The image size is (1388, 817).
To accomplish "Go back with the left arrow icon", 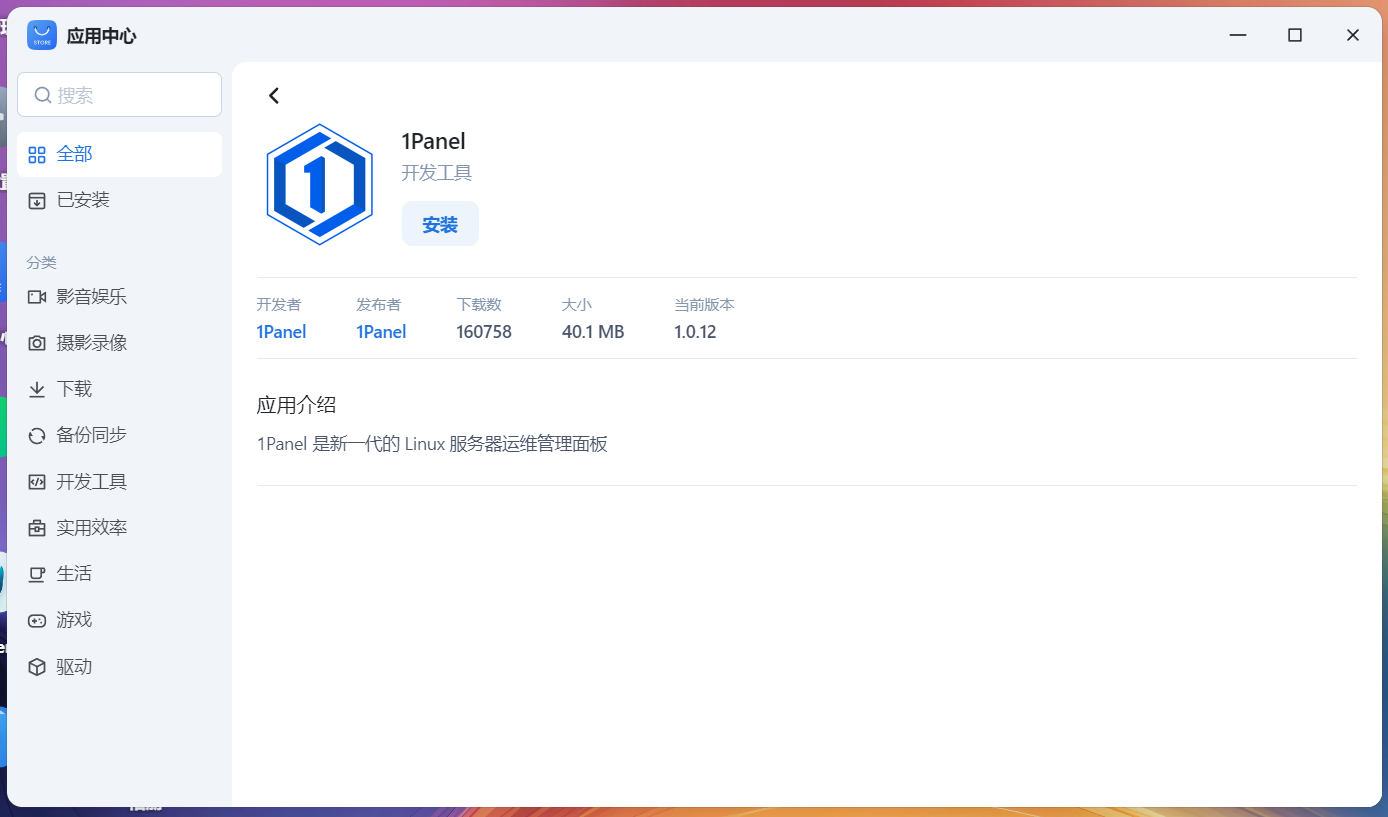I will (274, 96).
